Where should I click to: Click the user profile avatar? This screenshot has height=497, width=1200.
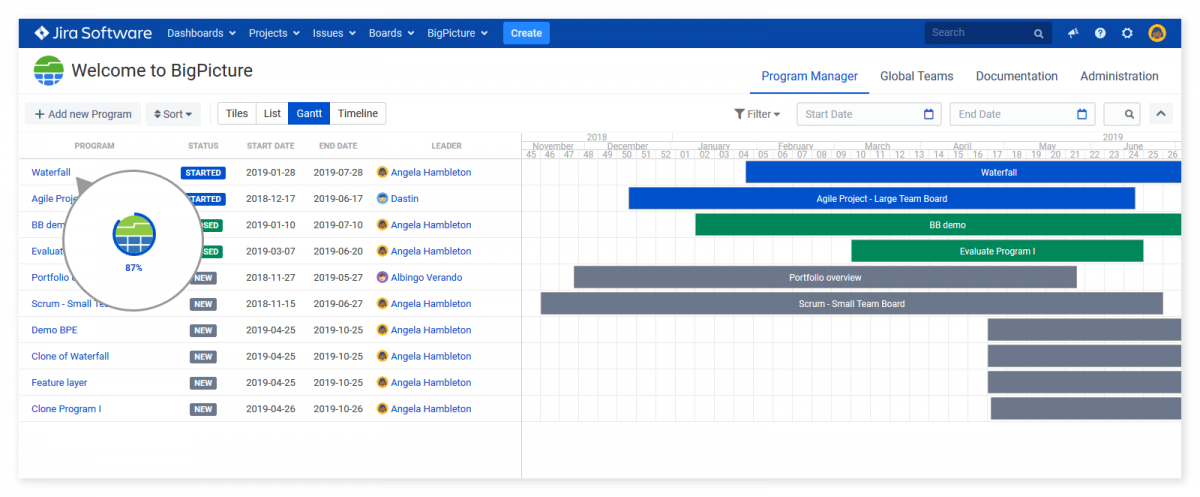point(1157,33)
